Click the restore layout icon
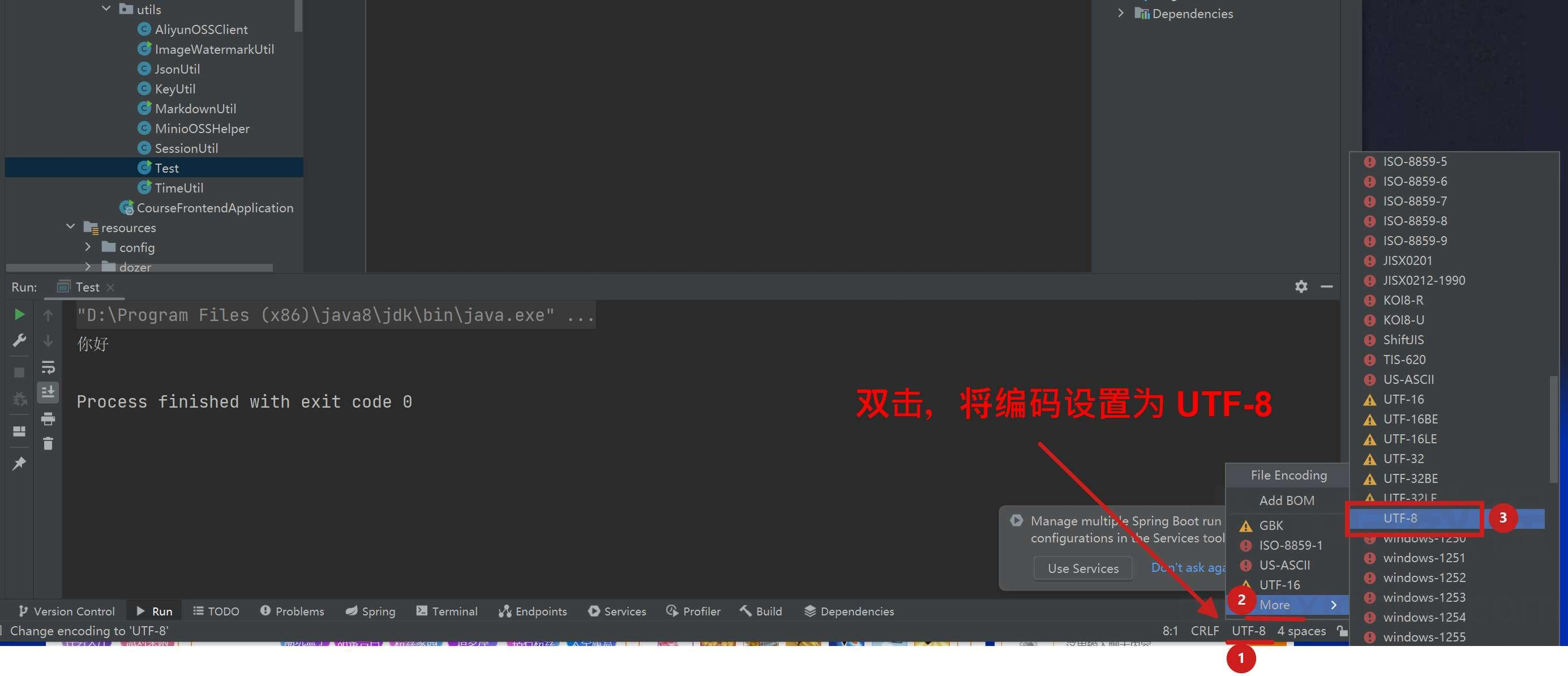1568x676 pixels. (x=19, y=431)
